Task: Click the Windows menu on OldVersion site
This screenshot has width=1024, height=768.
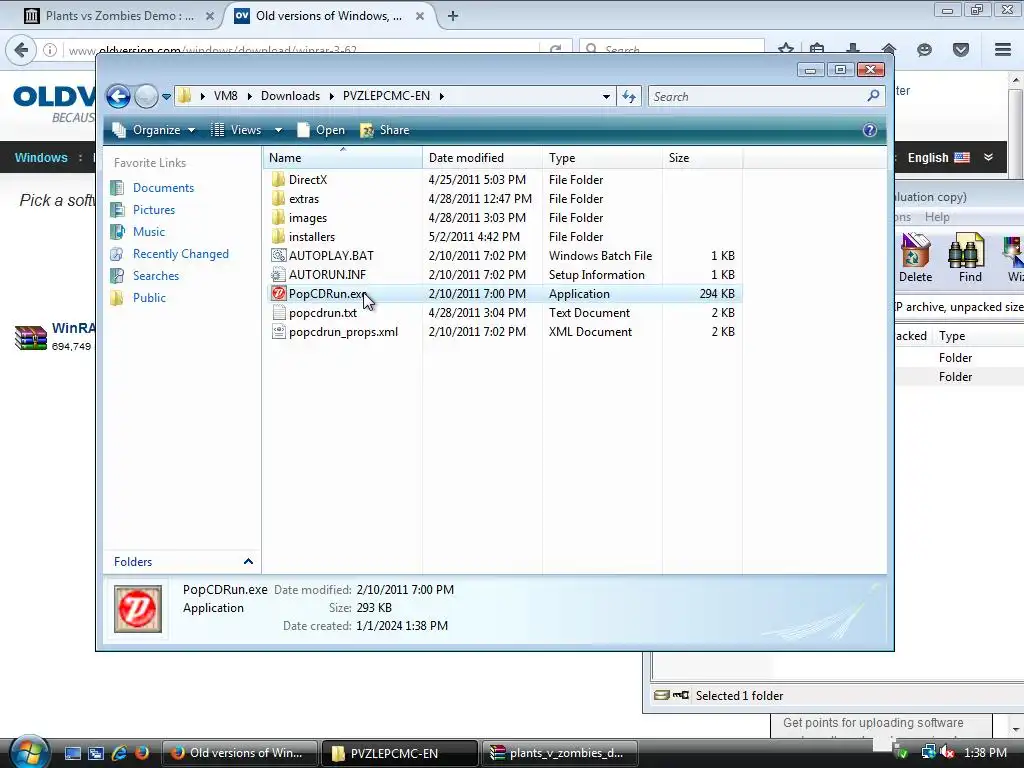Action: point(40,157)
